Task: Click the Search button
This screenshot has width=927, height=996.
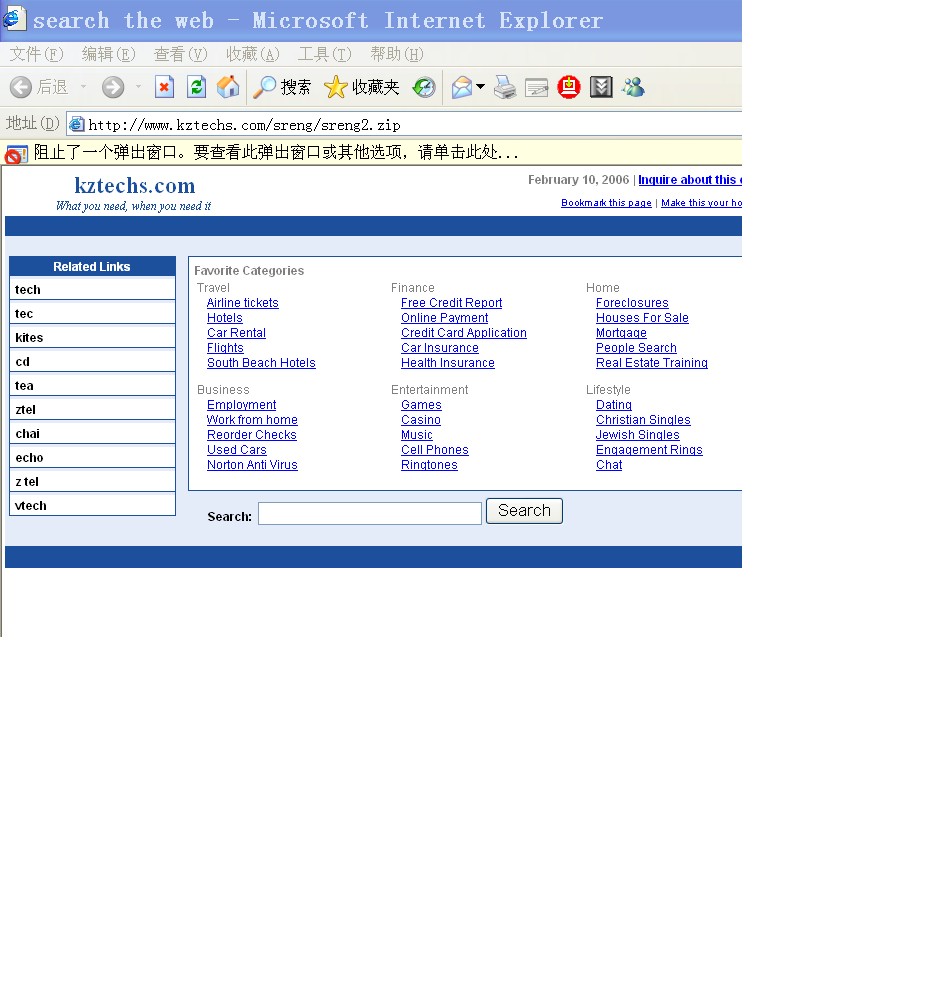Action: point(524,511)
